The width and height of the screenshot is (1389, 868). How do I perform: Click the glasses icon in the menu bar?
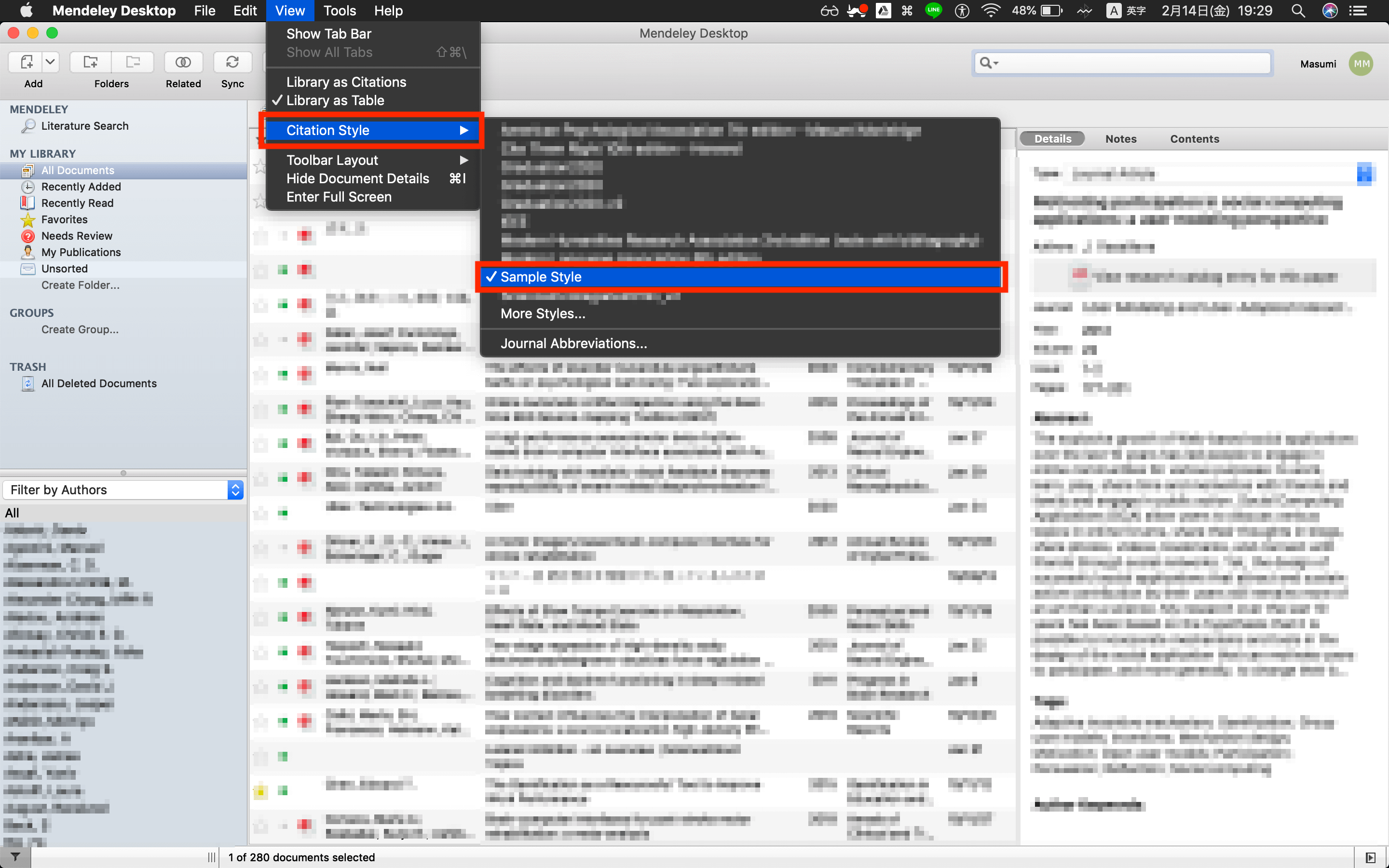pos(829,10)
